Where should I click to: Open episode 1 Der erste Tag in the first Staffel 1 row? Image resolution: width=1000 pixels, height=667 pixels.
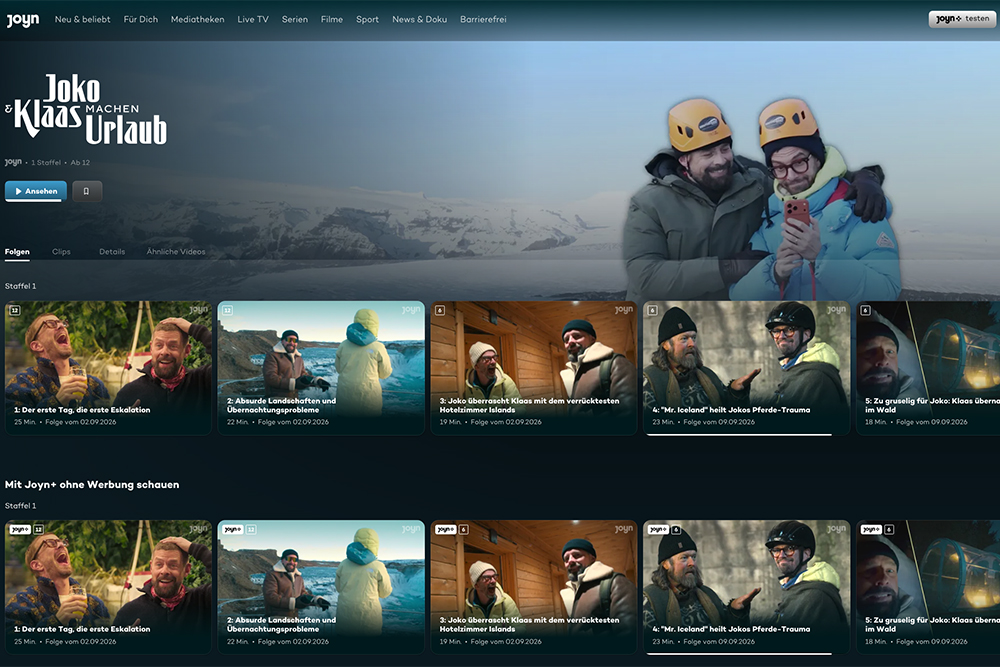[x=108, y=368]
